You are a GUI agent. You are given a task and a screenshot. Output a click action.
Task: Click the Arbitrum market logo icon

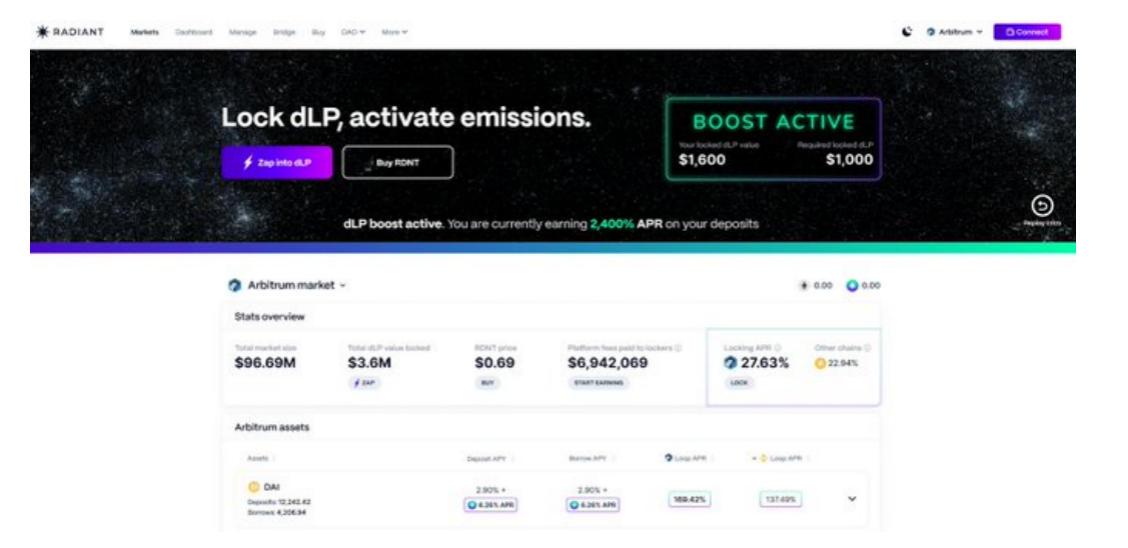pyautogui.click(x=235, y=286)
